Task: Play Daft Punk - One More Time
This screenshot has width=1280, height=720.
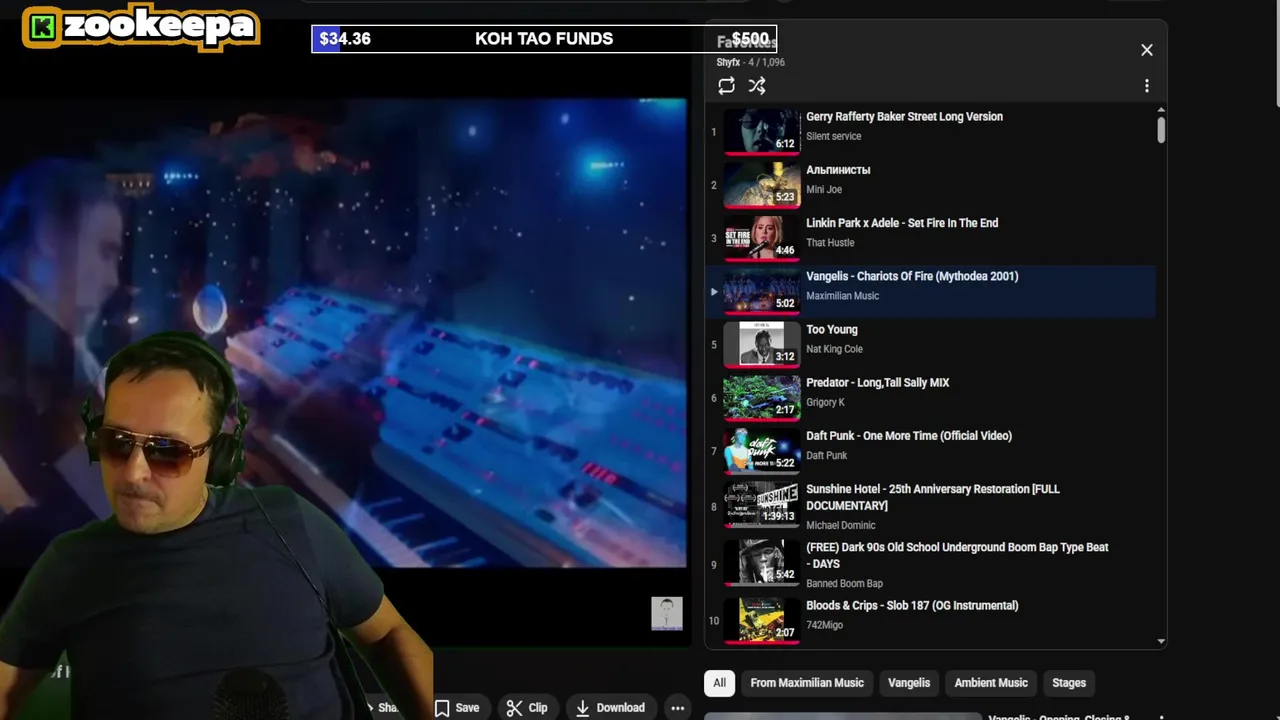Action: coord(909,436)
